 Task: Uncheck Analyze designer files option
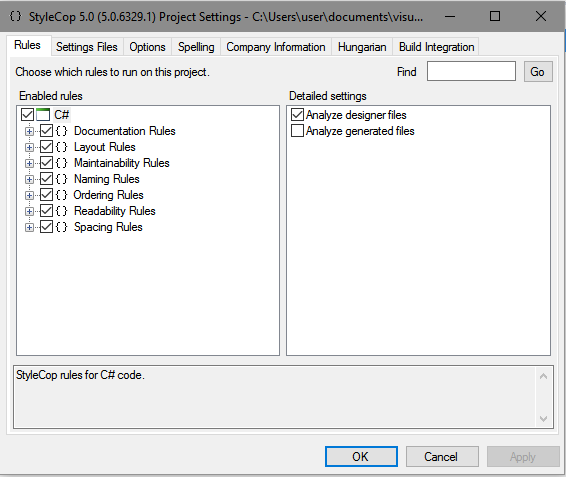coord(297,115)
